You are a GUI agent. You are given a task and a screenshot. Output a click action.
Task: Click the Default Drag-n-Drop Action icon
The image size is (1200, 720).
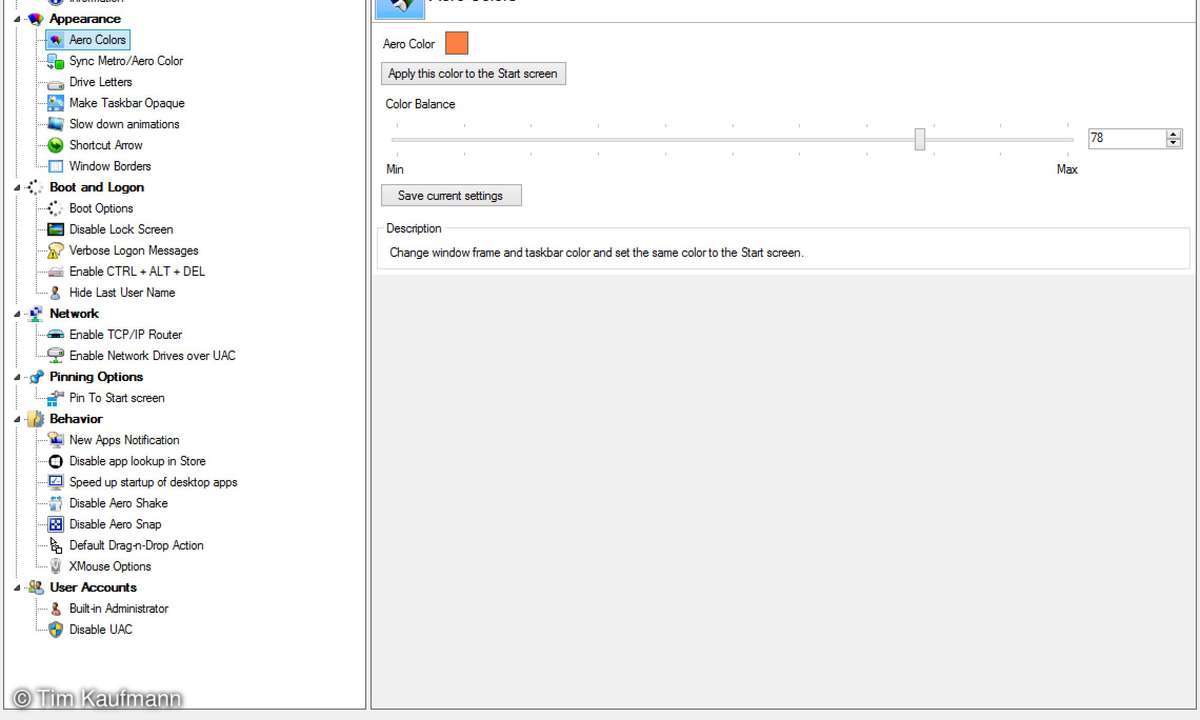[x=56, y=545]
